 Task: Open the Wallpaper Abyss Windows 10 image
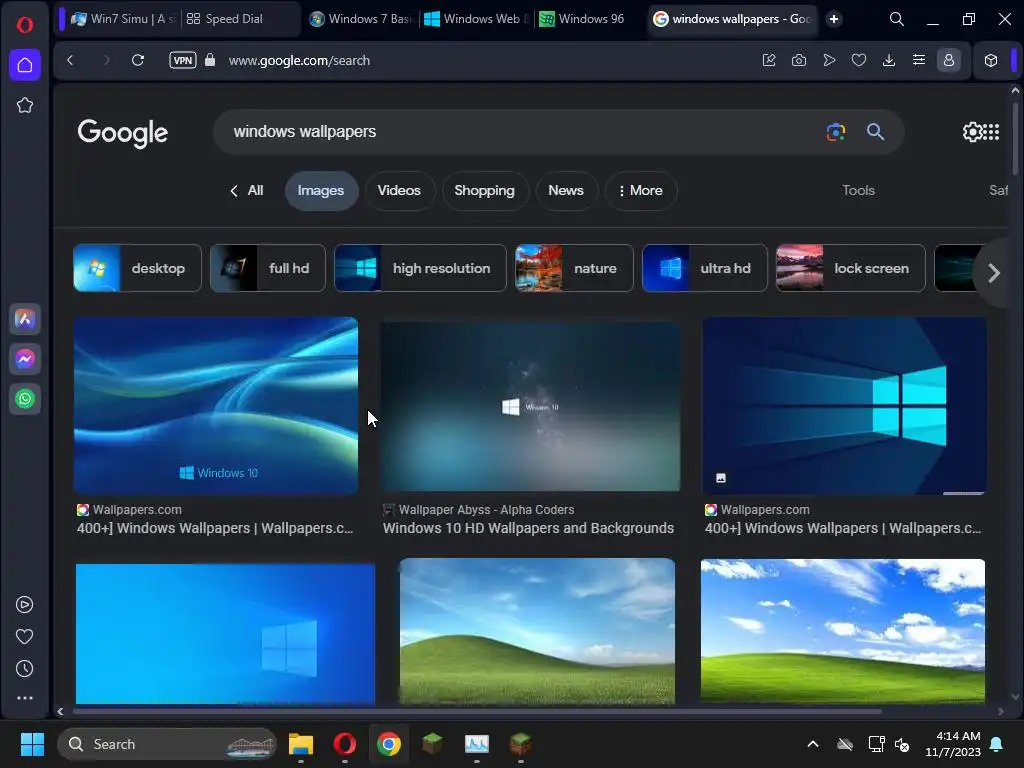(x=530, y=406)
